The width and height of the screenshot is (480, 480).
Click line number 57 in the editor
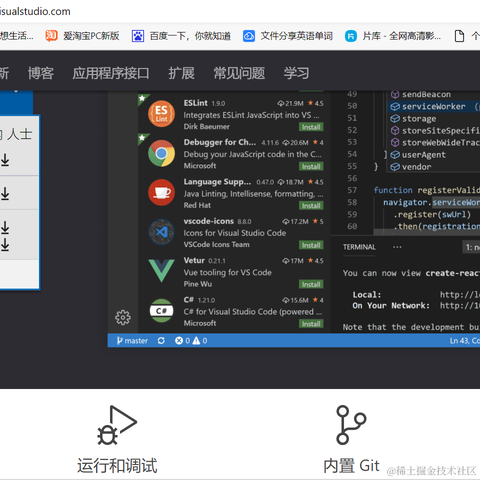coord(352,190)
